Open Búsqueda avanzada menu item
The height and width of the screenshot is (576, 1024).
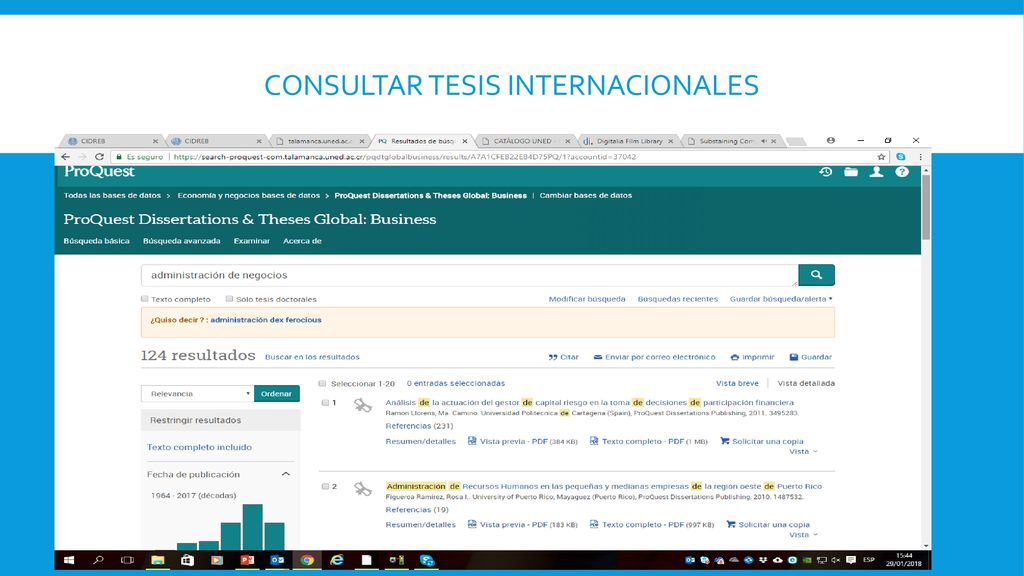[x=182, y=241]
